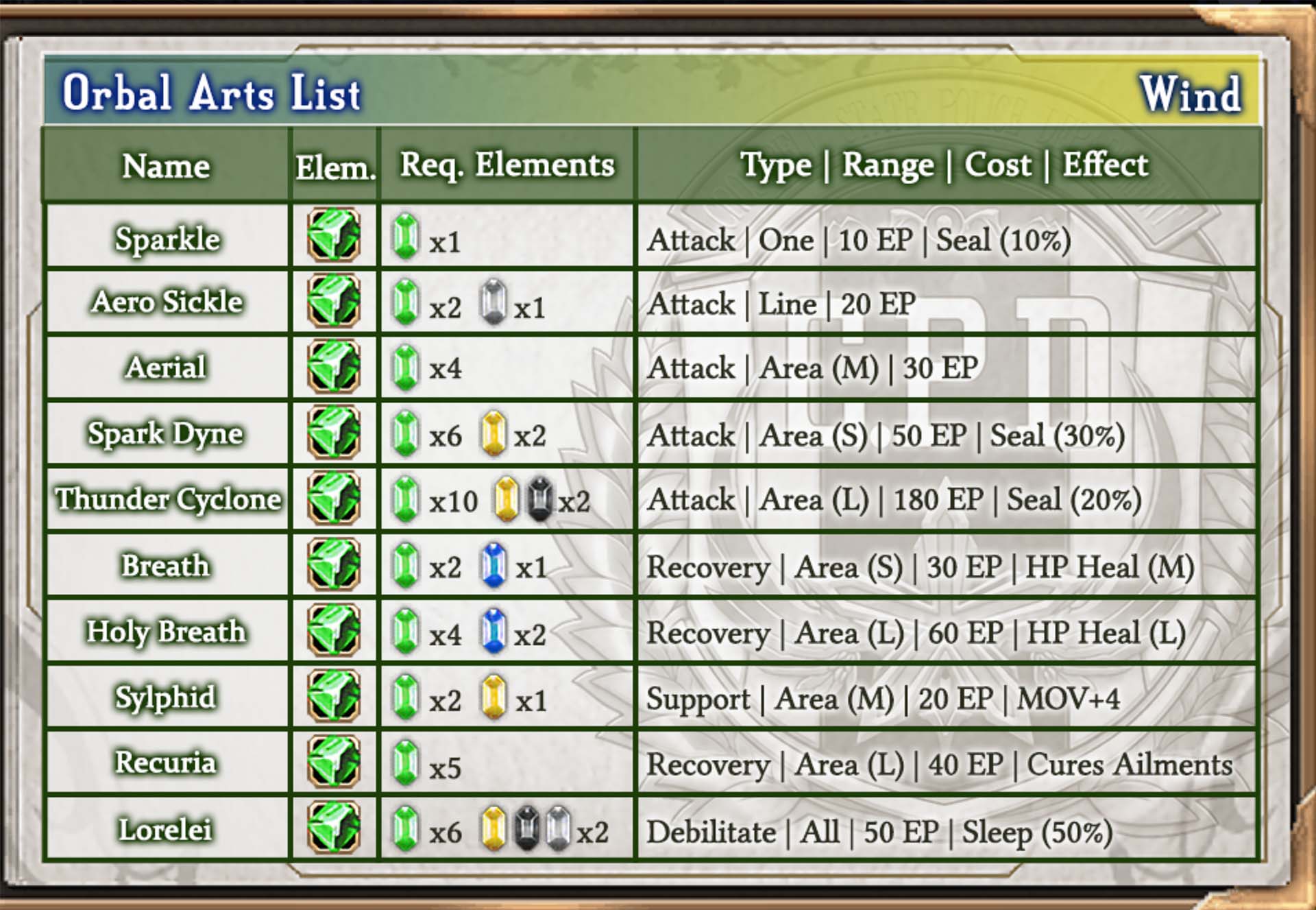This screenshot has height=910, width=1316.
Task: Click the Holy Breath art name
Action: [166, 632]
